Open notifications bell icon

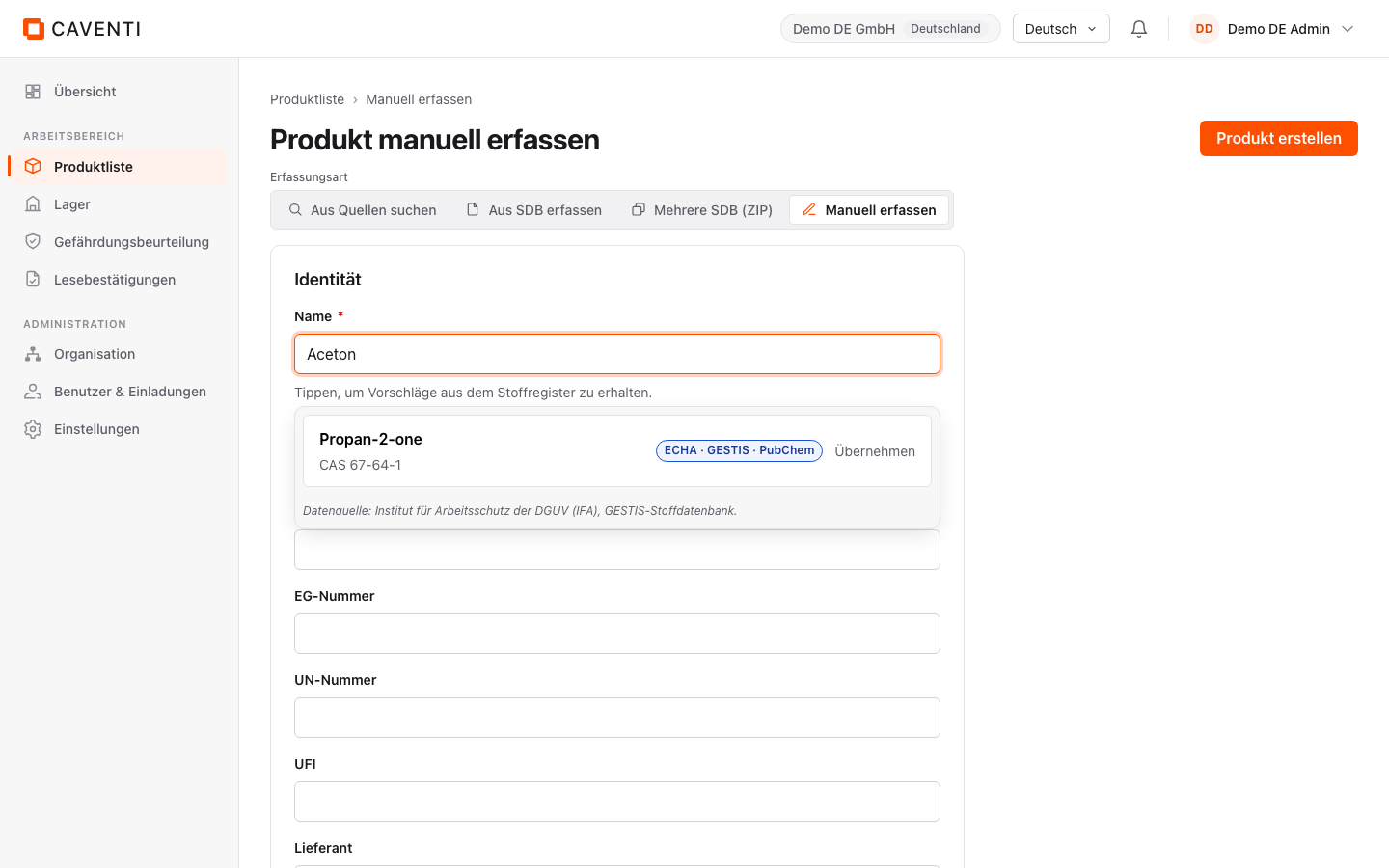click(x=1139, y=29)
